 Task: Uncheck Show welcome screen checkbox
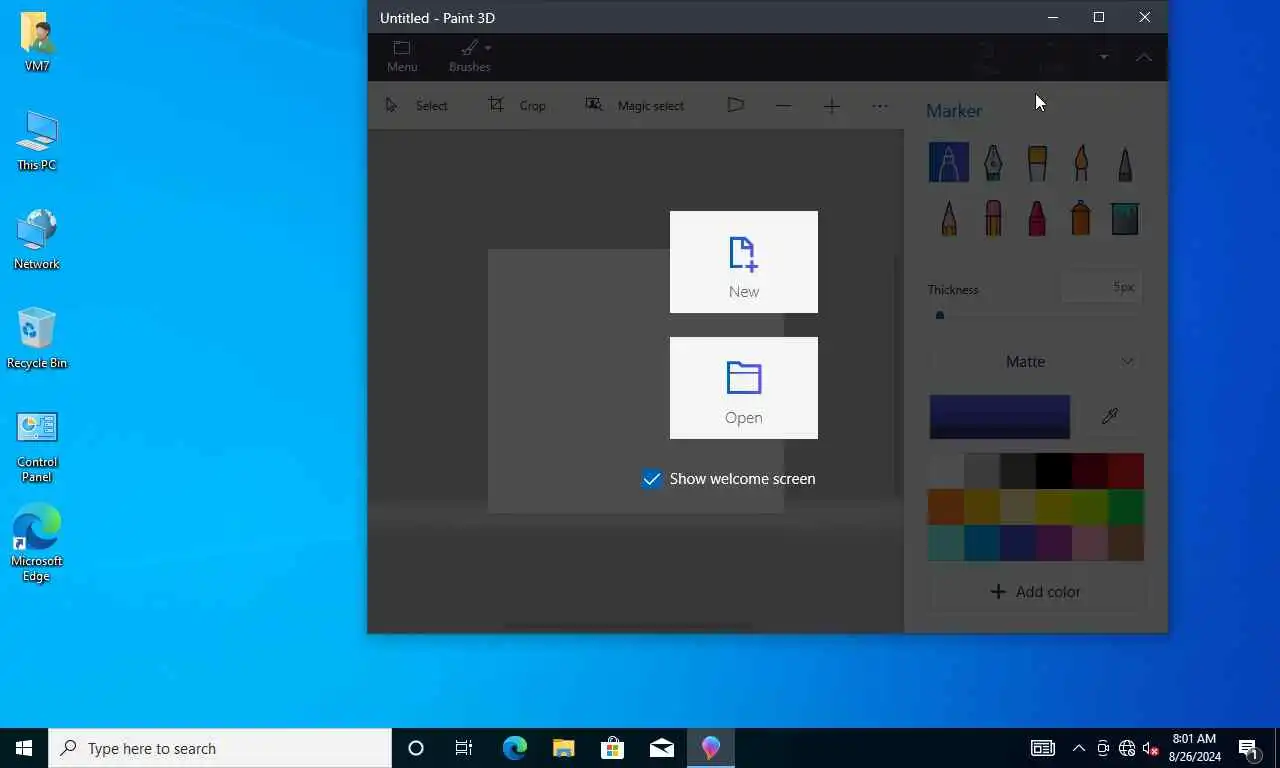tap(651, 479)
